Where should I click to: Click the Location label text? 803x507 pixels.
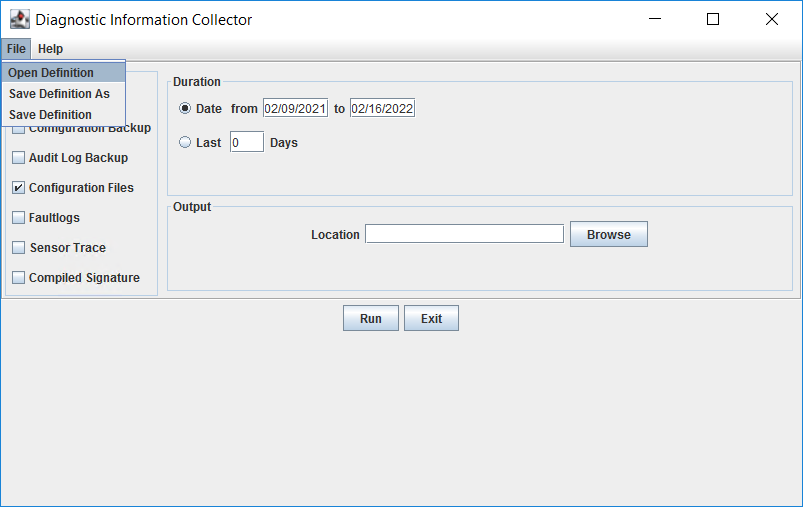(x=335, y=235)
